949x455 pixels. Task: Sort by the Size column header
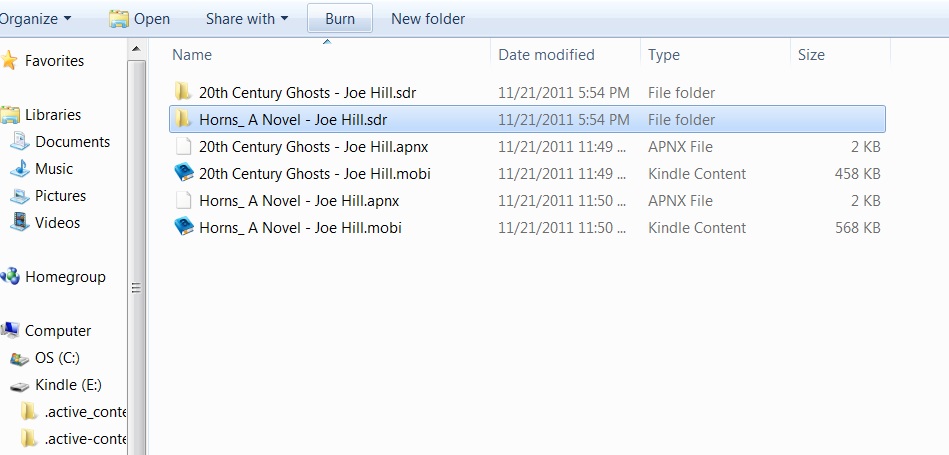click(x=811, y=55)
